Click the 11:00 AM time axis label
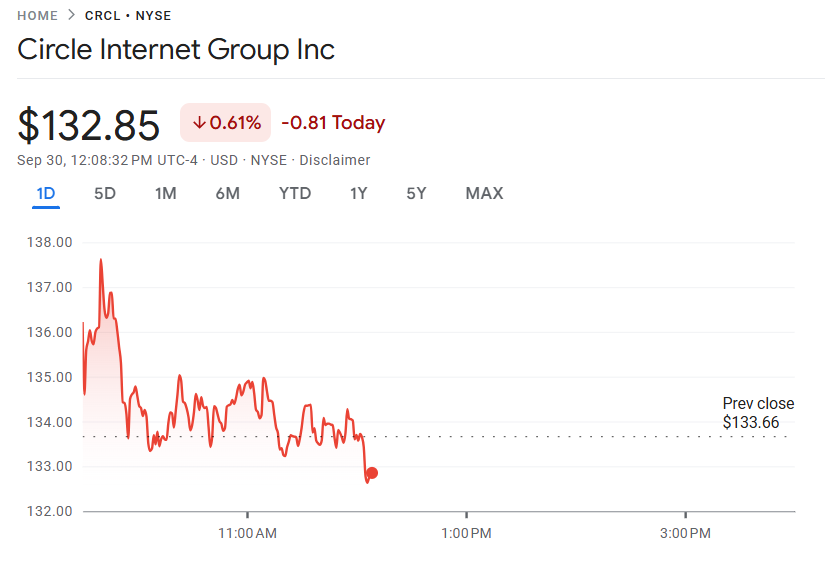The width and height of the screenshot is (825, 561). 247,533
